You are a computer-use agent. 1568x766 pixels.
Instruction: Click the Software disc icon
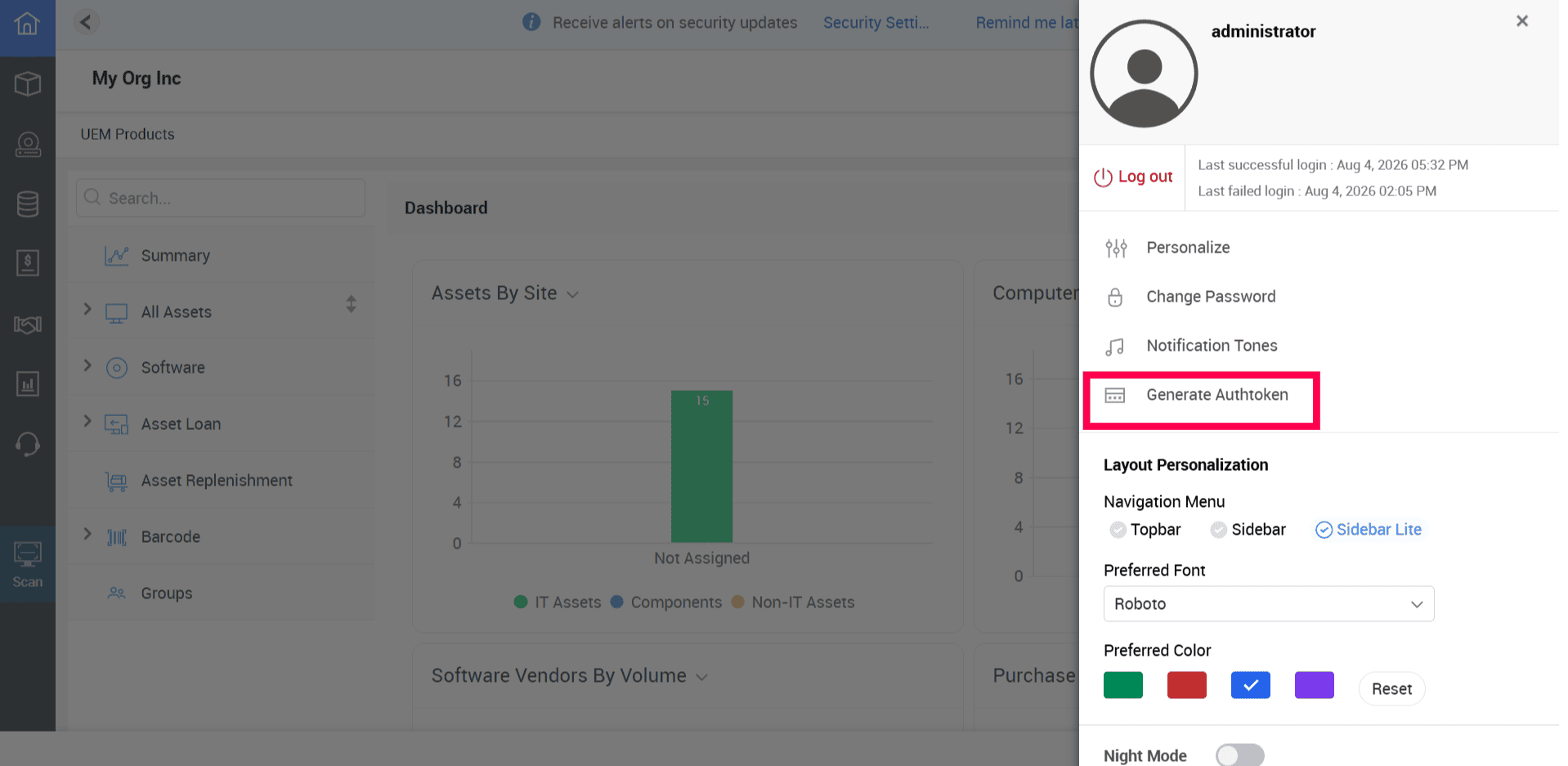point(117,368)
